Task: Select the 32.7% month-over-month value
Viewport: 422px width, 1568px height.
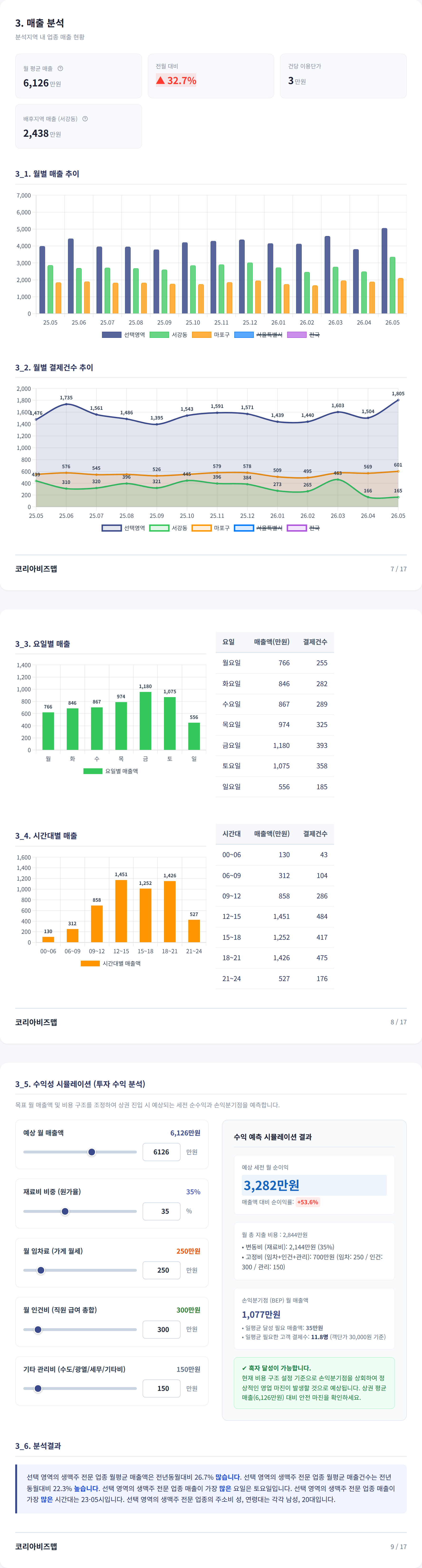Action: (176, 80)
